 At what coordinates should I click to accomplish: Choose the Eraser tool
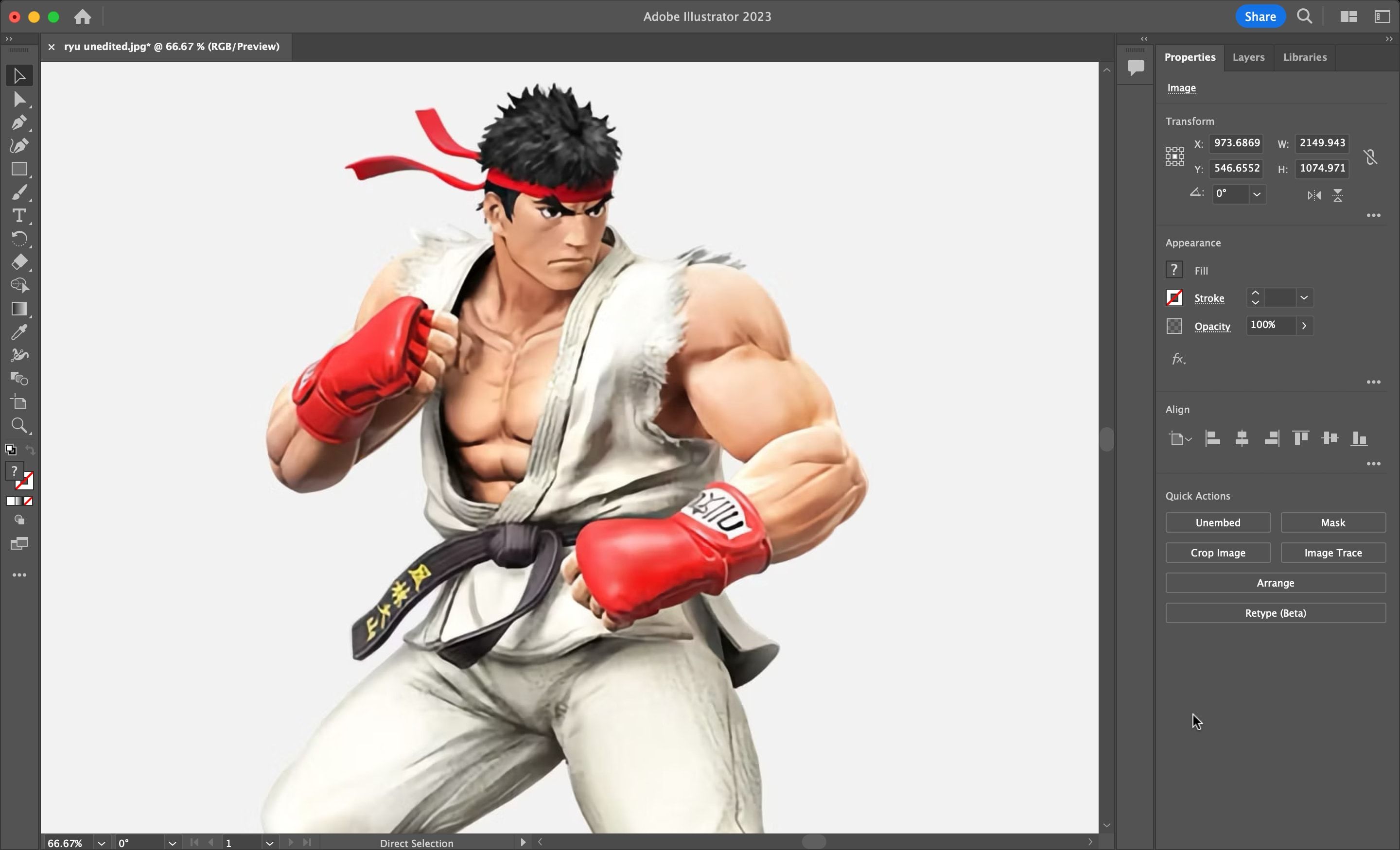19,262
